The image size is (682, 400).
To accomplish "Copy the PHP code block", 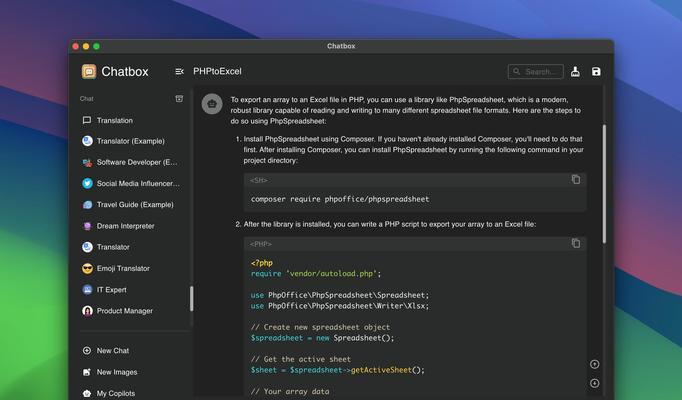I will coord(575,244).
